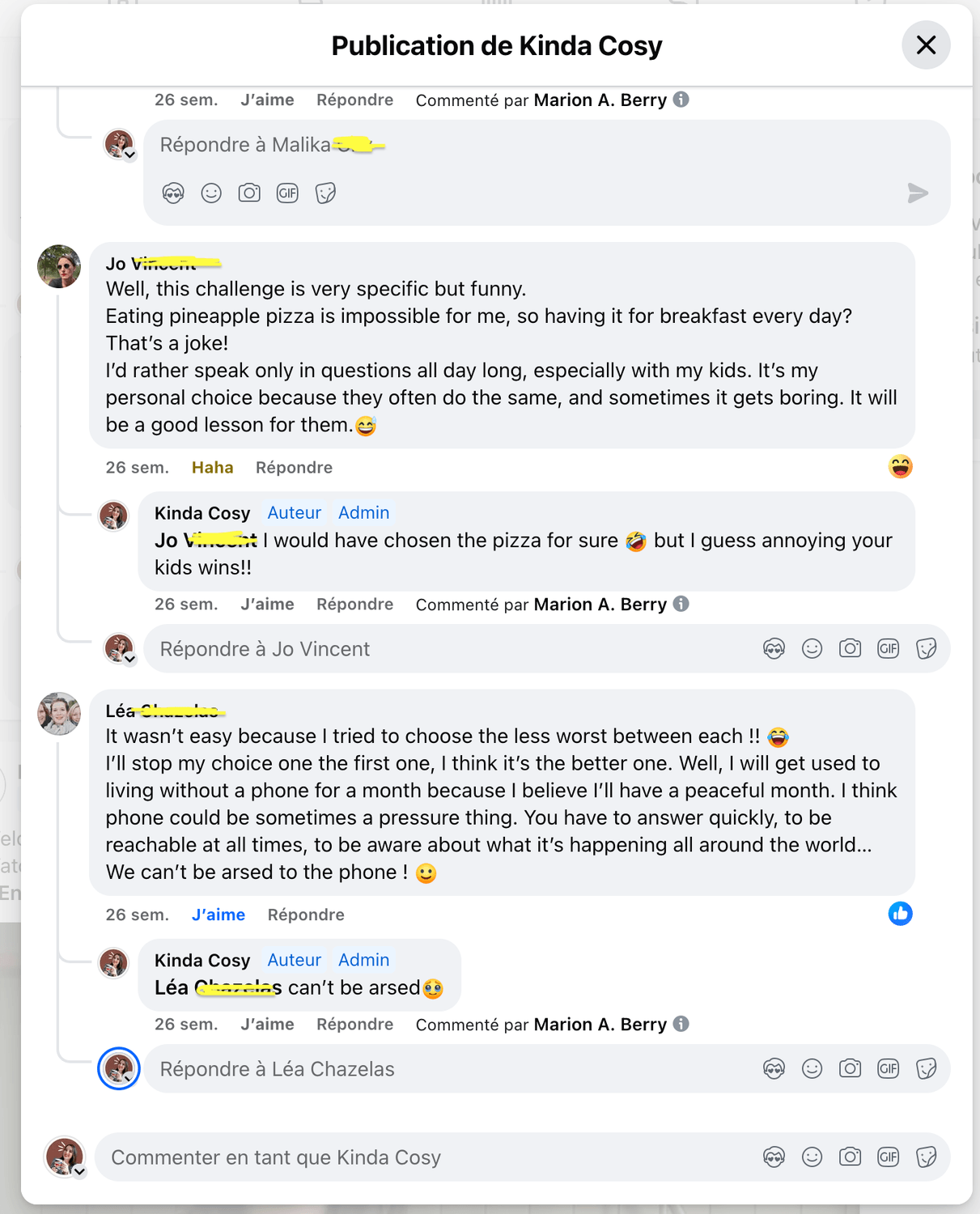Close the Publication de Kinda Cosy dialog

(926, 45)
